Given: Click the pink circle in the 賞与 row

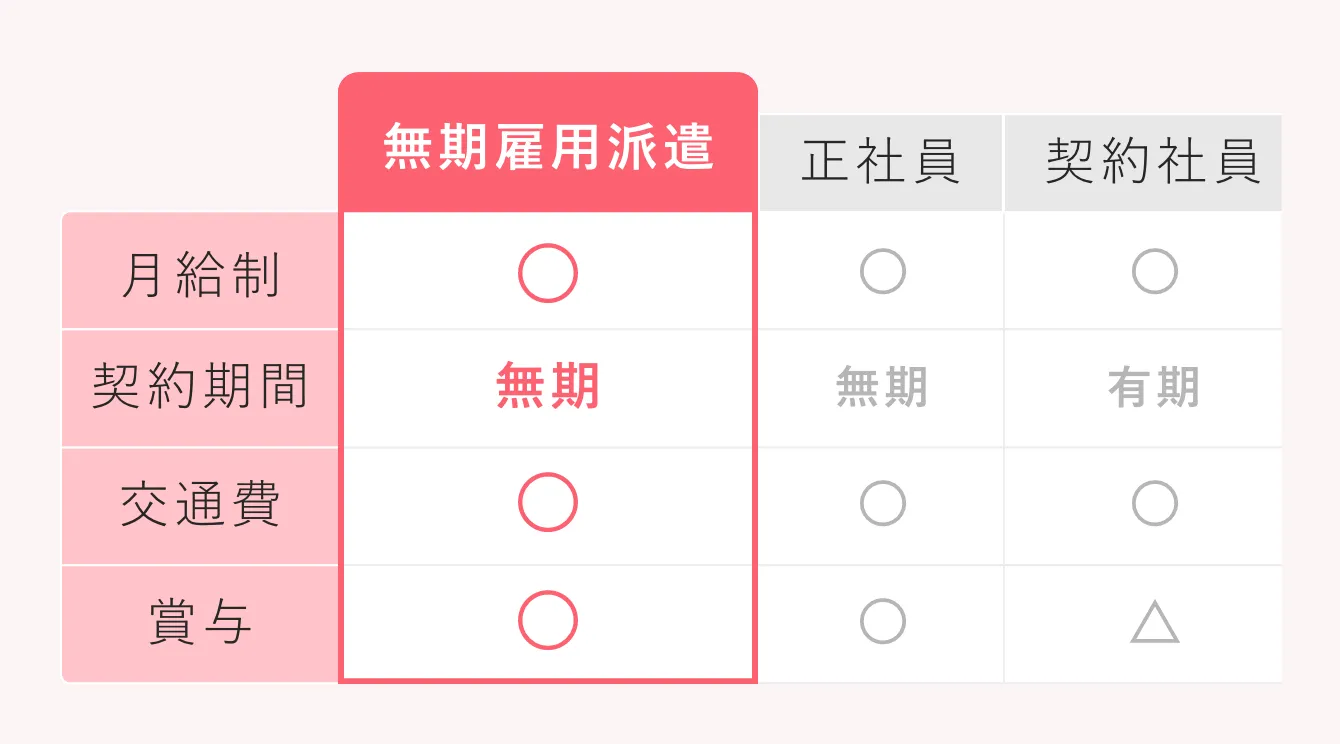Looking at the screenshot, I should click(x=548, y=620).
